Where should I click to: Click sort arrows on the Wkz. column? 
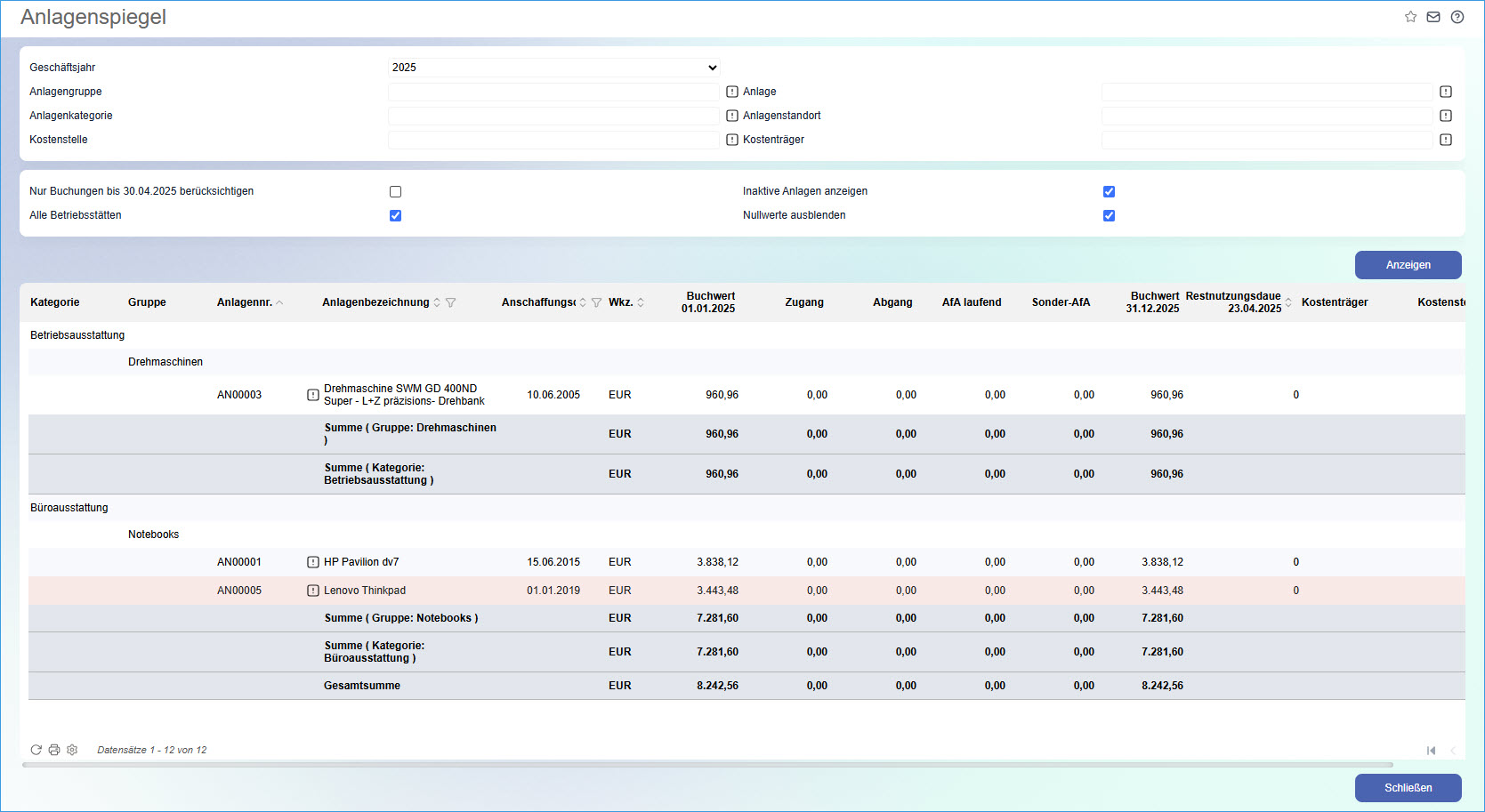641,302
